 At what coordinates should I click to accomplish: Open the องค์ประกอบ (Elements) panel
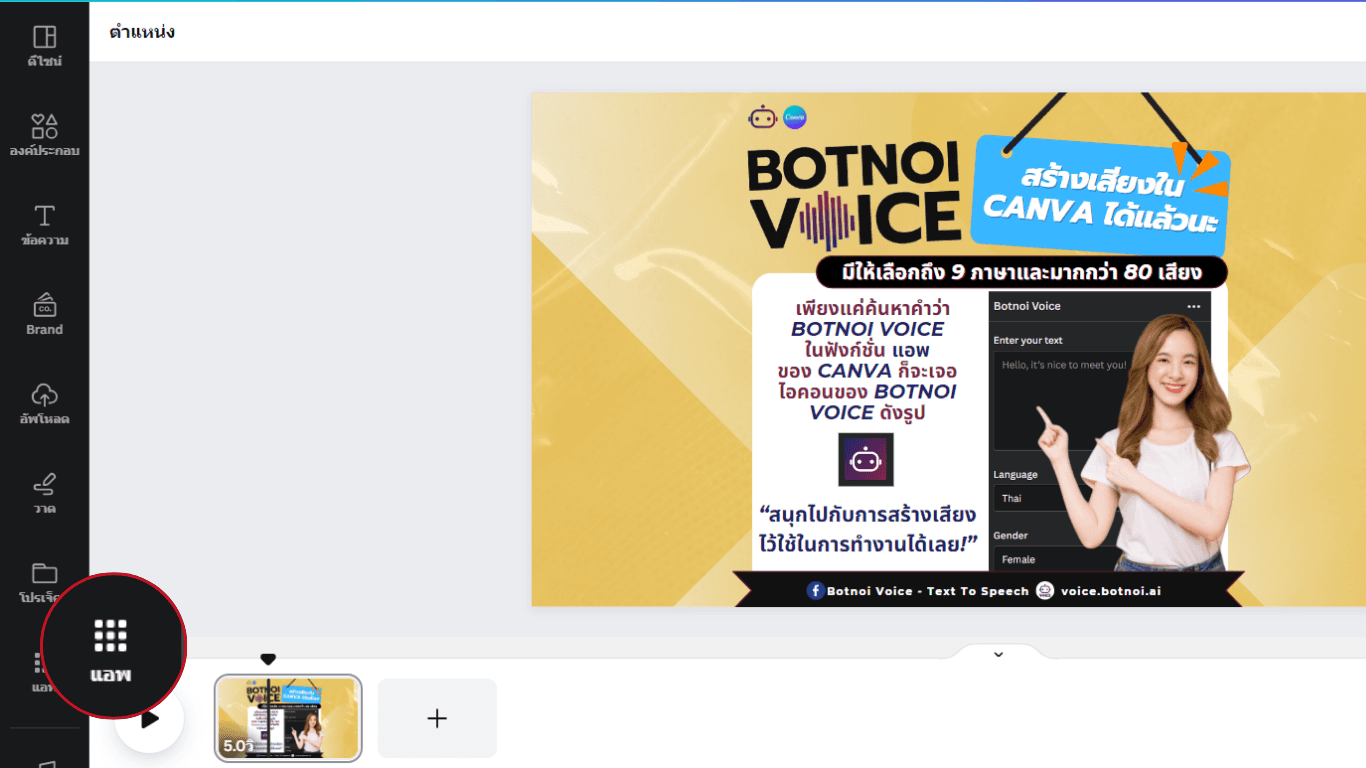[44, 135]
